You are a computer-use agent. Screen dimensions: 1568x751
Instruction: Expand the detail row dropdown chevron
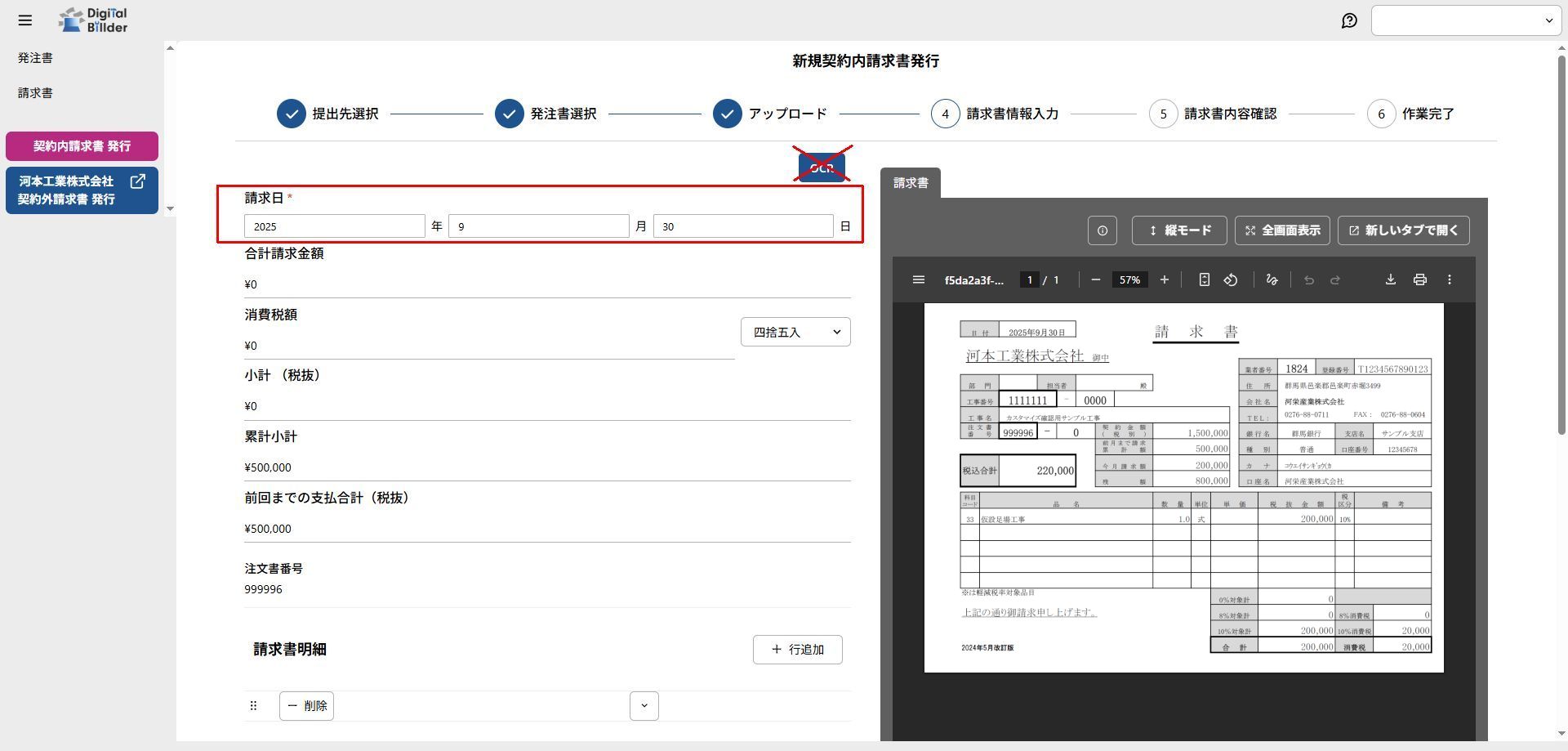click(x=644, y=706)
